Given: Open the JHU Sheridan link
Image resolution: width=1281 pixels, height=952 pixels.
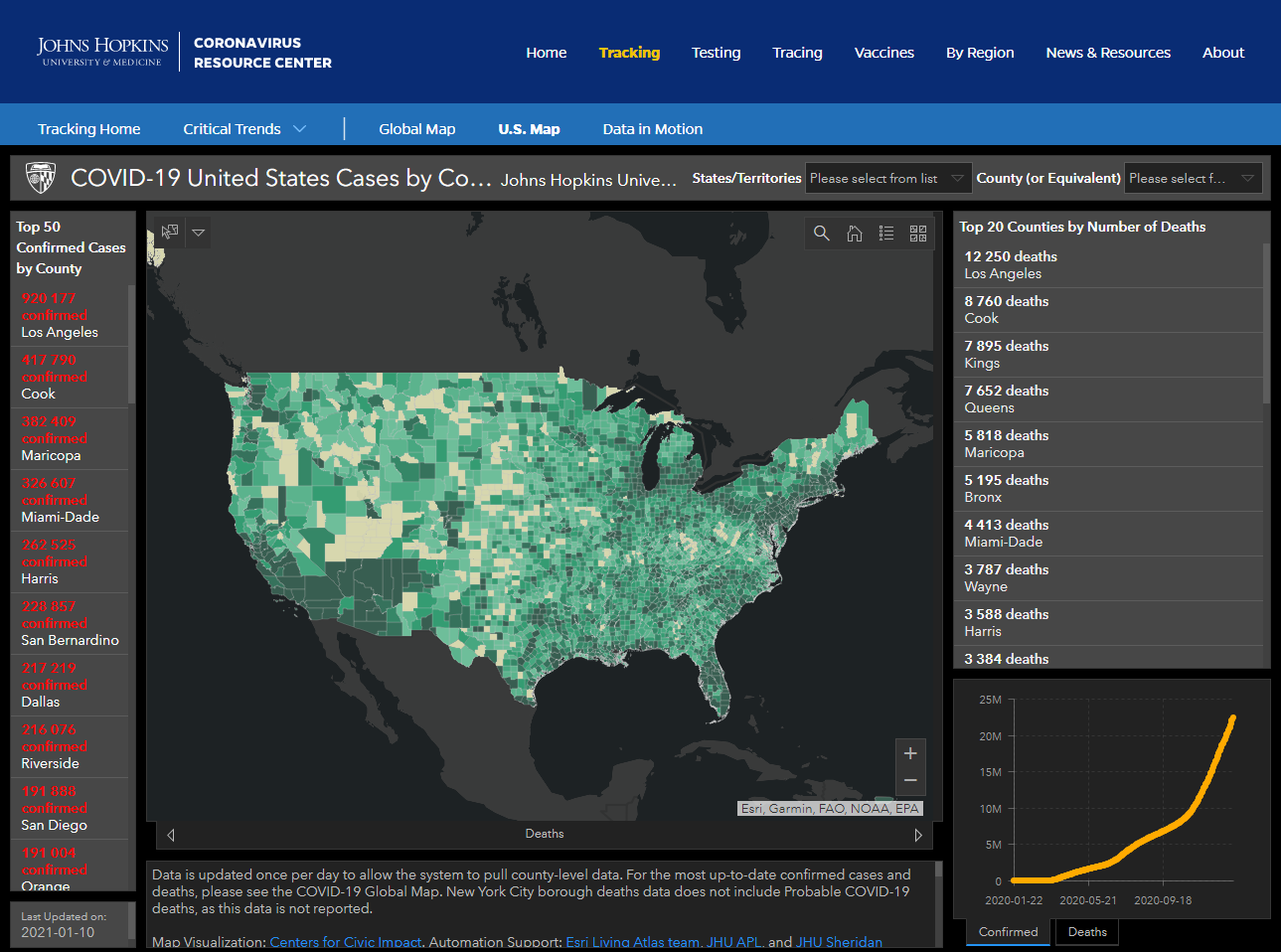Looking at the screenshot, I should click(839, 942).
